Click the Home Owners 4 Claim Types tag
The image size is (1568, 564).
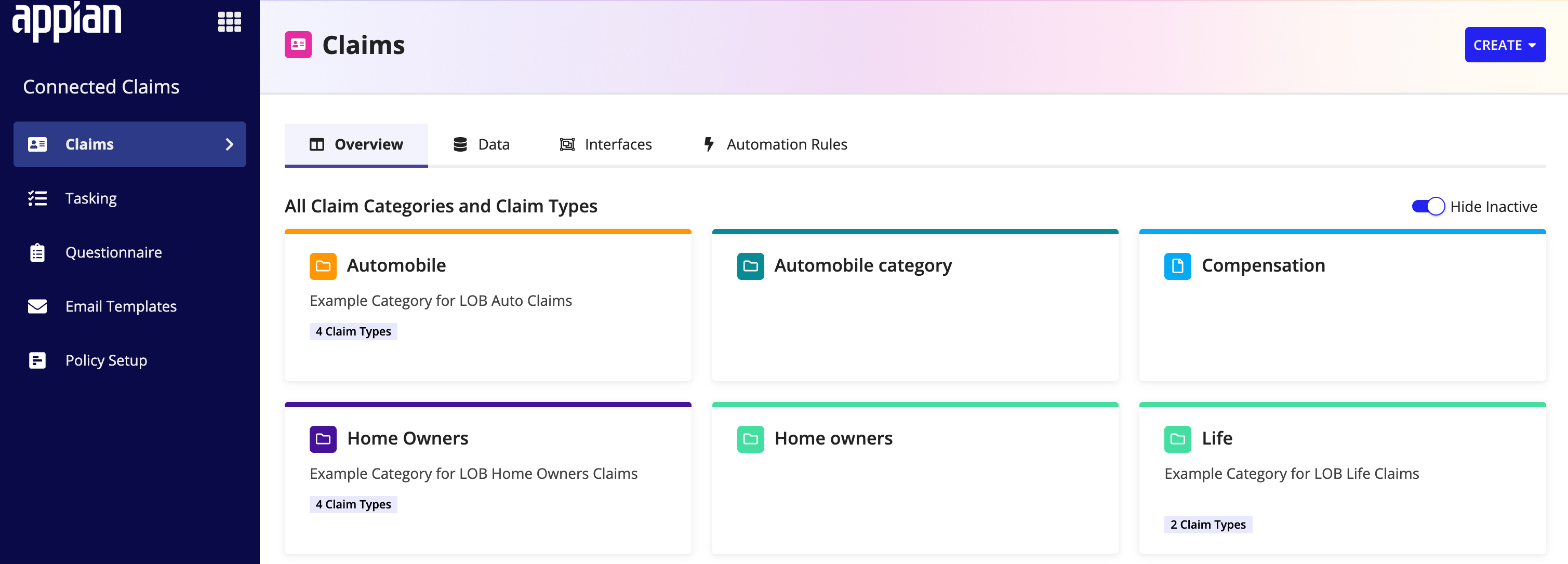point(353,504)
